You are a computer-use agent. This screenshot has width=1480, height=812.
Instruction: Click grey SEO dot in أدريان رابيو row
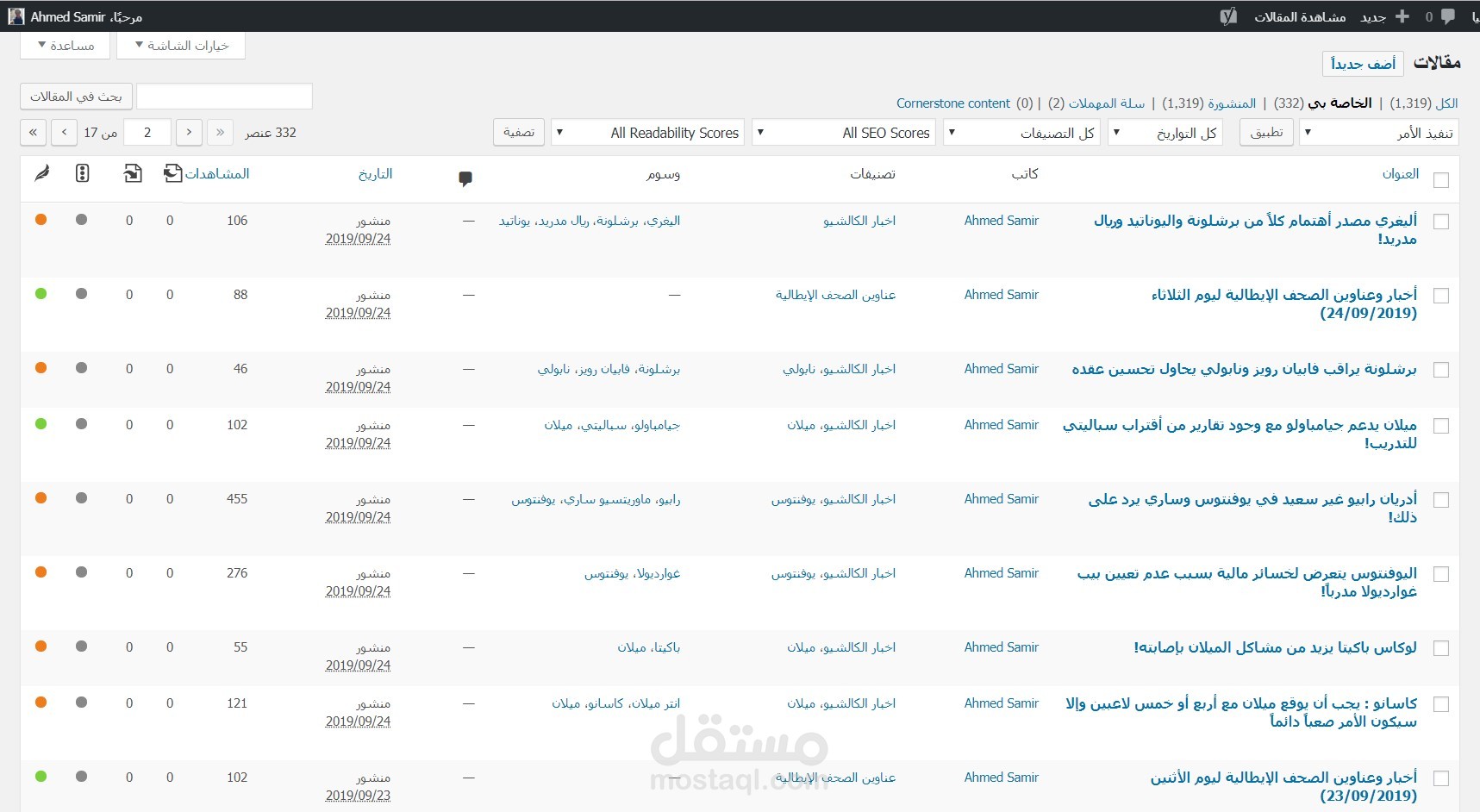coord(81,498)
